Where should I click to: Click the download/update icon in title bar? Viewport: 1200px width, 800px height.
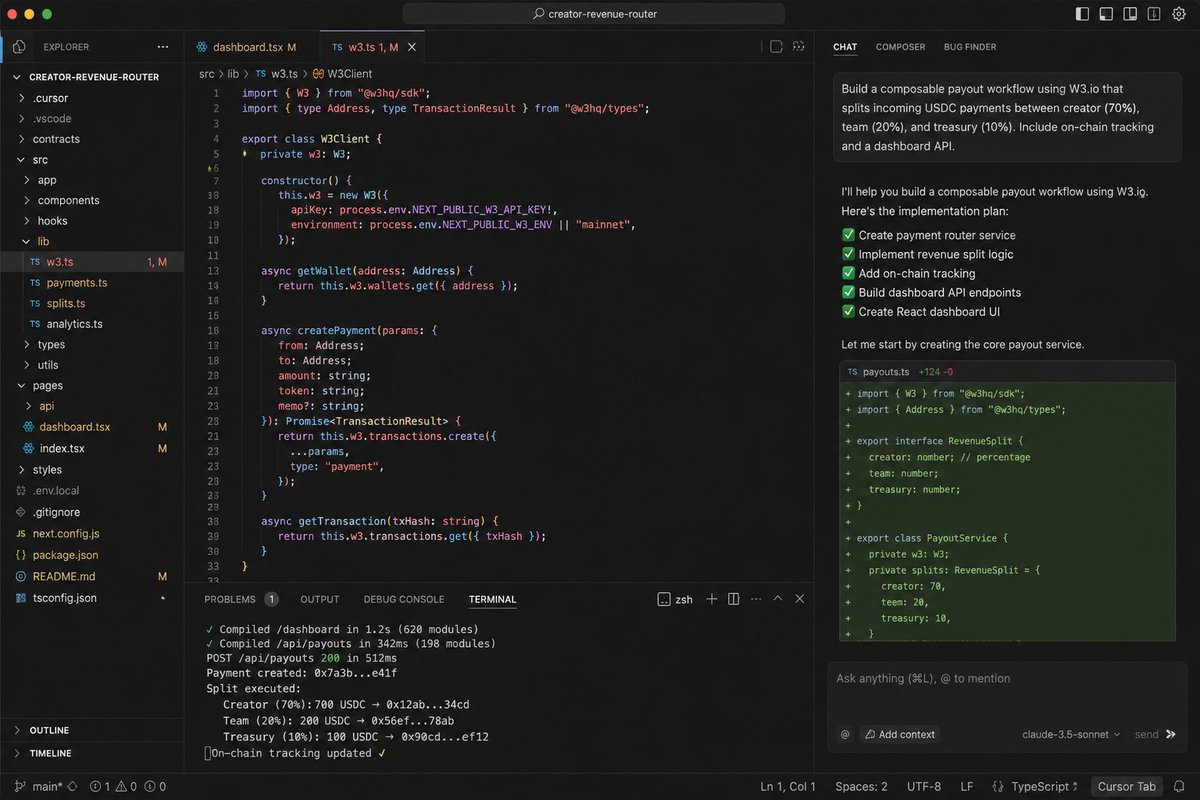[1153, 14]
